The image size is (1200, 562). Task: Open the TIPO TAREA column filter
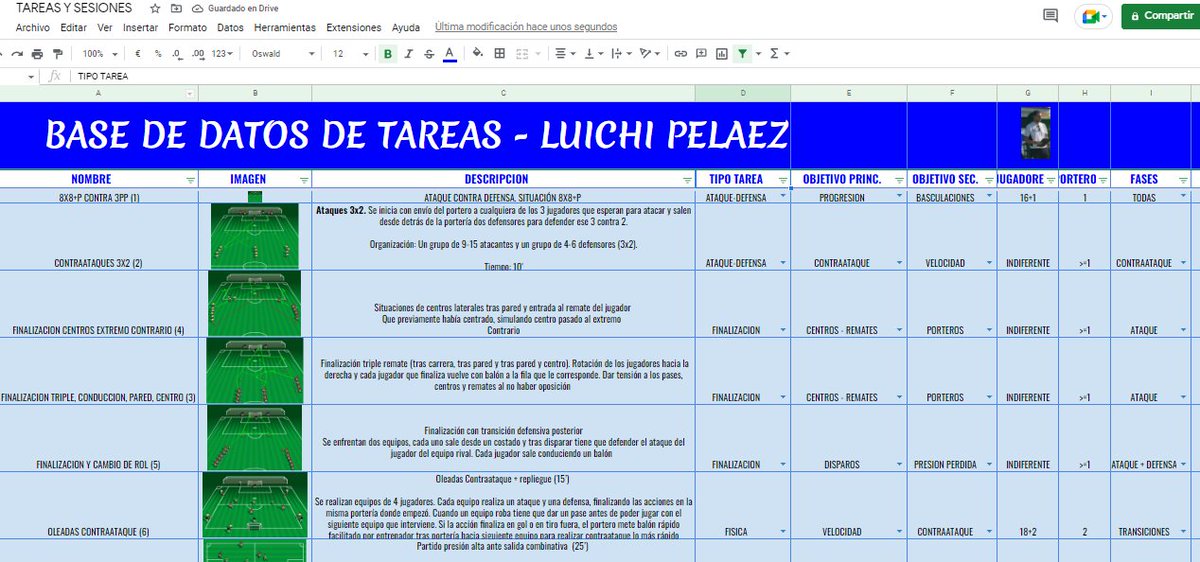pos(782,180)
